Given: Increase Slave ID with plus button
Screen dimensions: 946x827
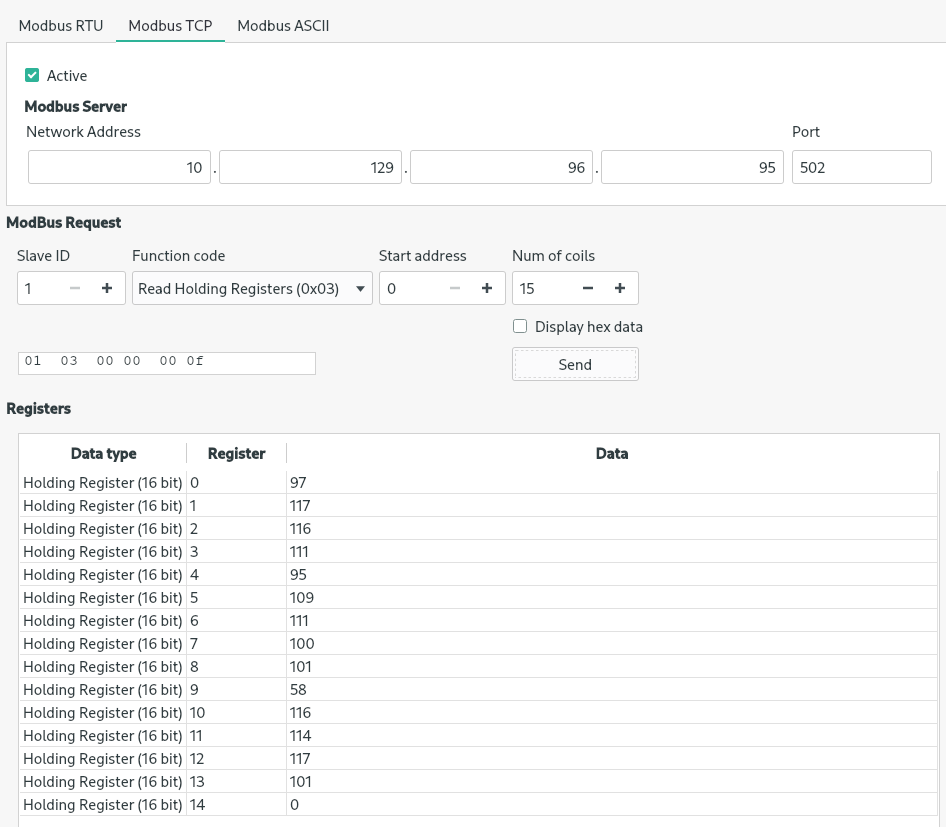Looking at the screenshot, I should (x=107, y=288).
